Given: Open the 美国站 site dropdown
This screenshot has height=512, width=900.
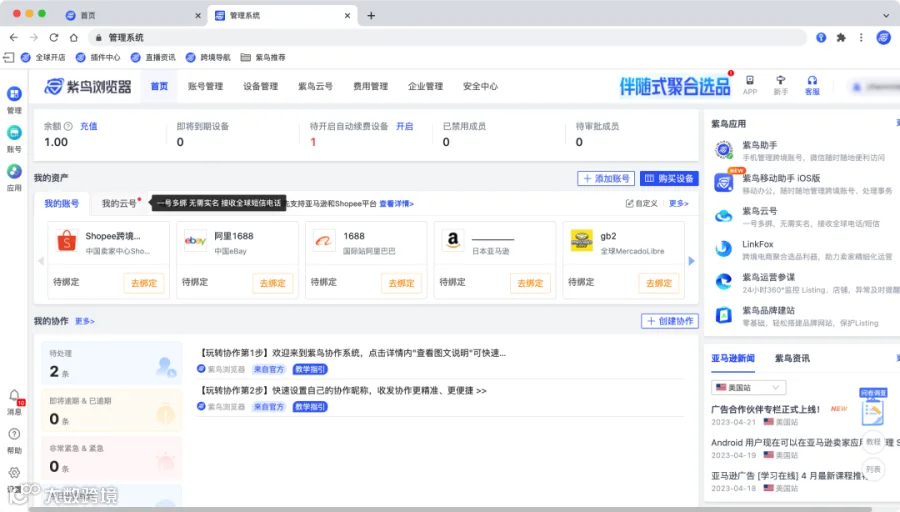Looking at the screenshot, I should point(748,387).
